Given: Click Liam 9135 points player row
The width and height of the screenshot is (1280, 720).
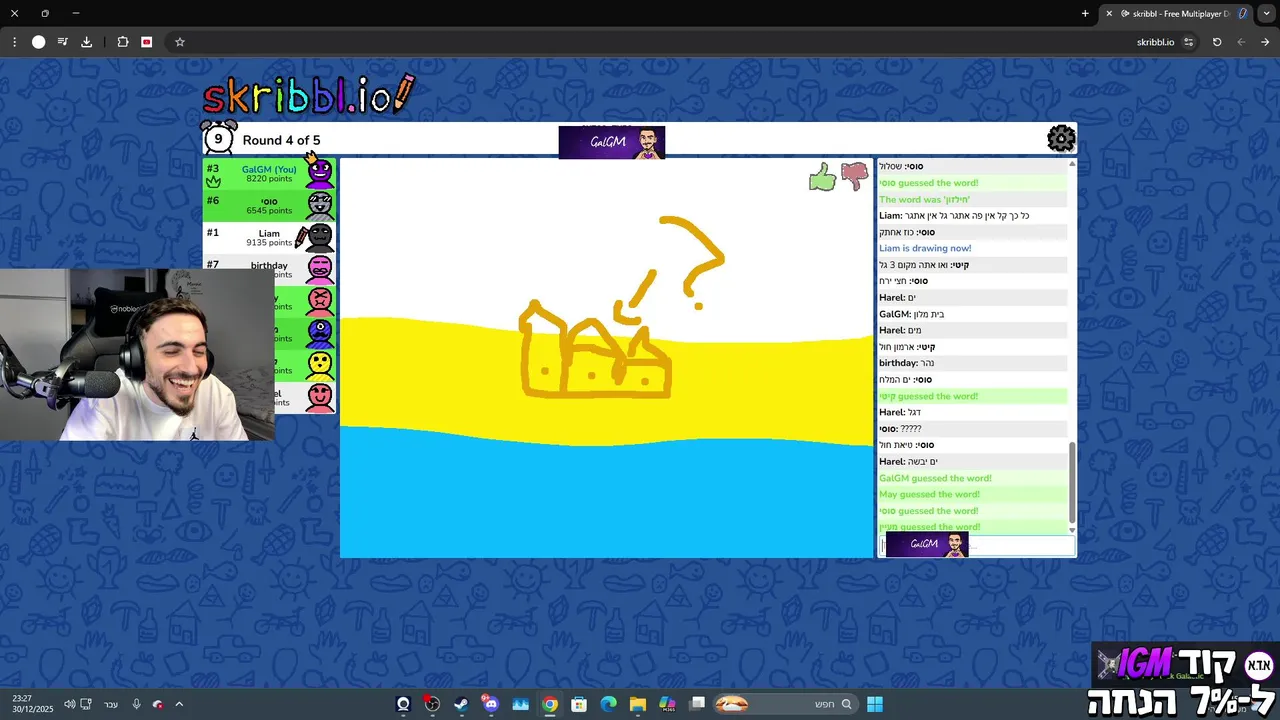Looking at the screenshot, I should (270, 237).
